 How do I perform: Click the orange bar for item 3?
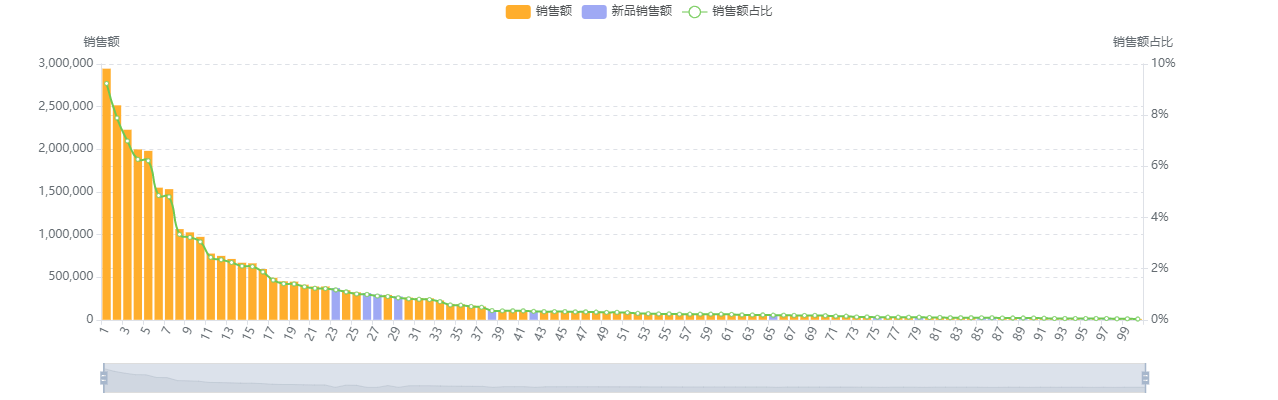127,228
